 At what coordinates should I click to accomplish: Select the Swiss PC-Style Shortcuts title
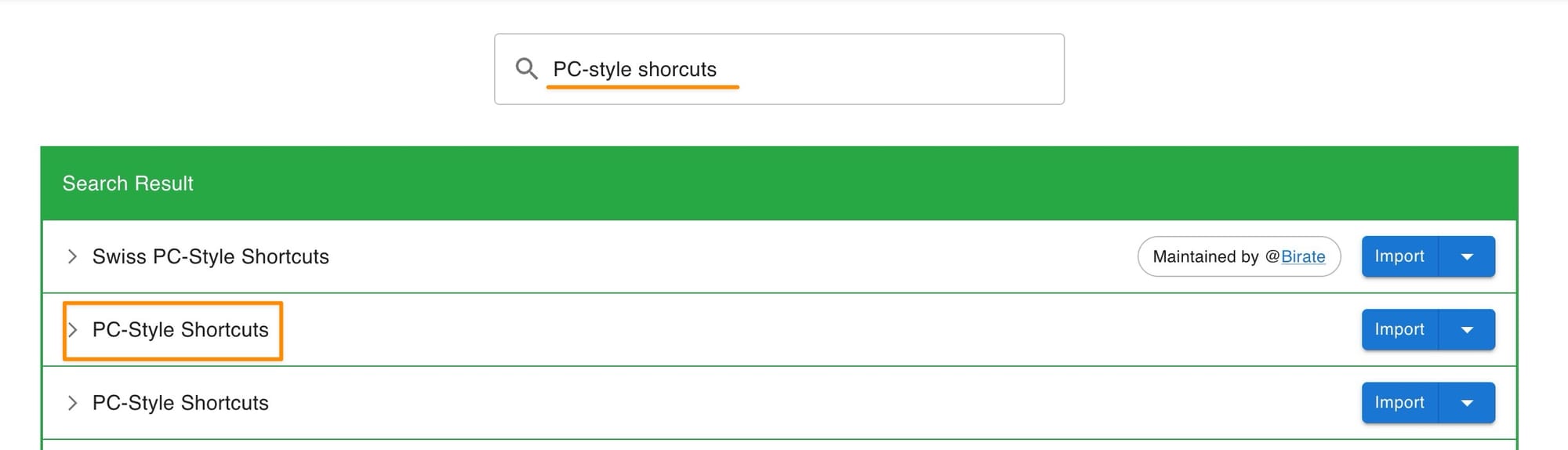coord(210,256)
